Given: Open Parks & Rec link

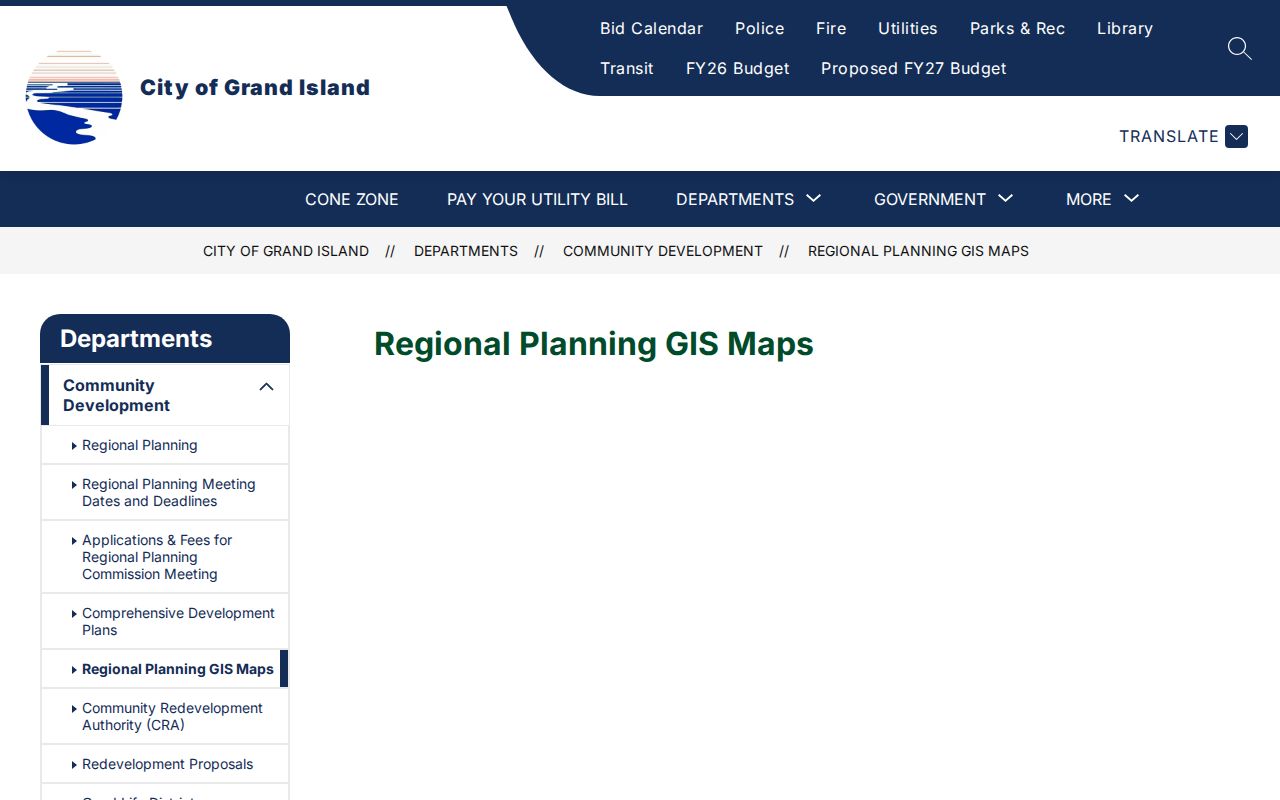Looking at the screenshot, I should point(1017,29).
